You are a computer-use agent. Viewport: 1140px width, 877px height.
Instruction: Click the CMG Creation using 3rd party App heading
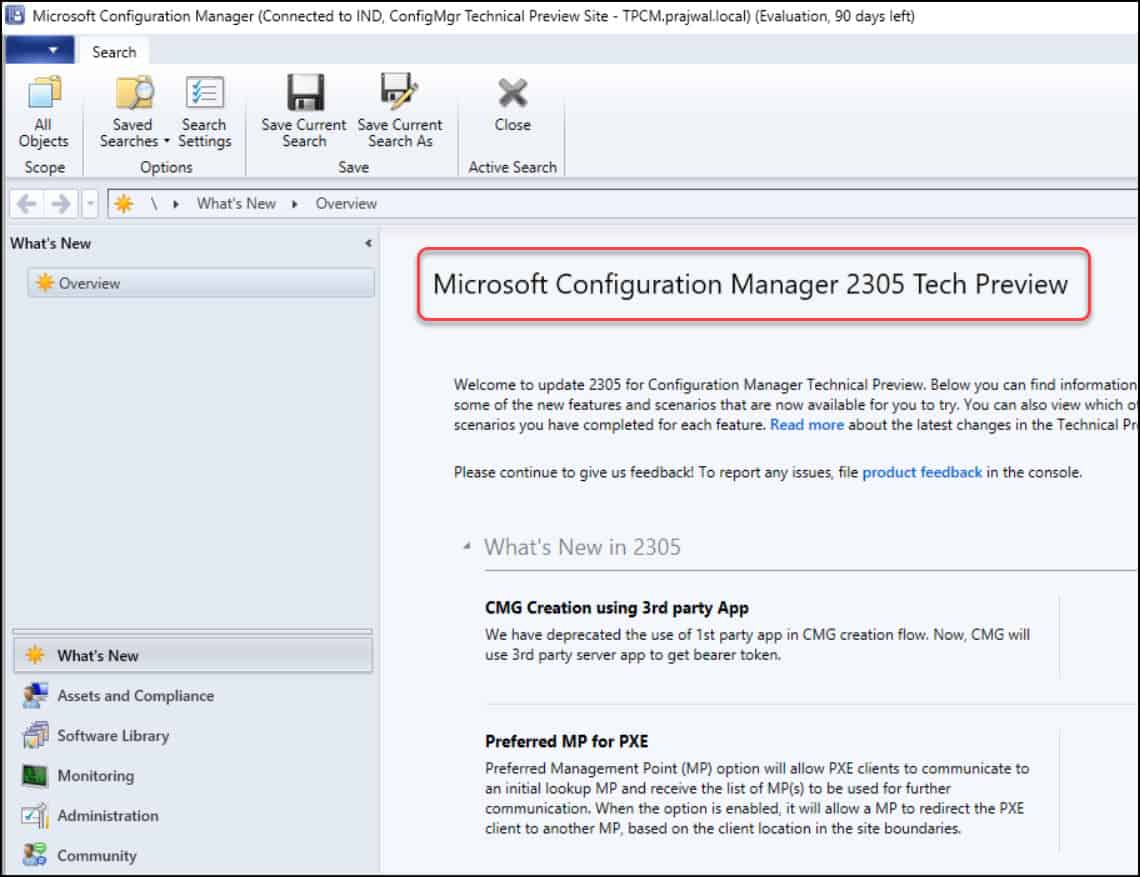(x=617, y=608)
